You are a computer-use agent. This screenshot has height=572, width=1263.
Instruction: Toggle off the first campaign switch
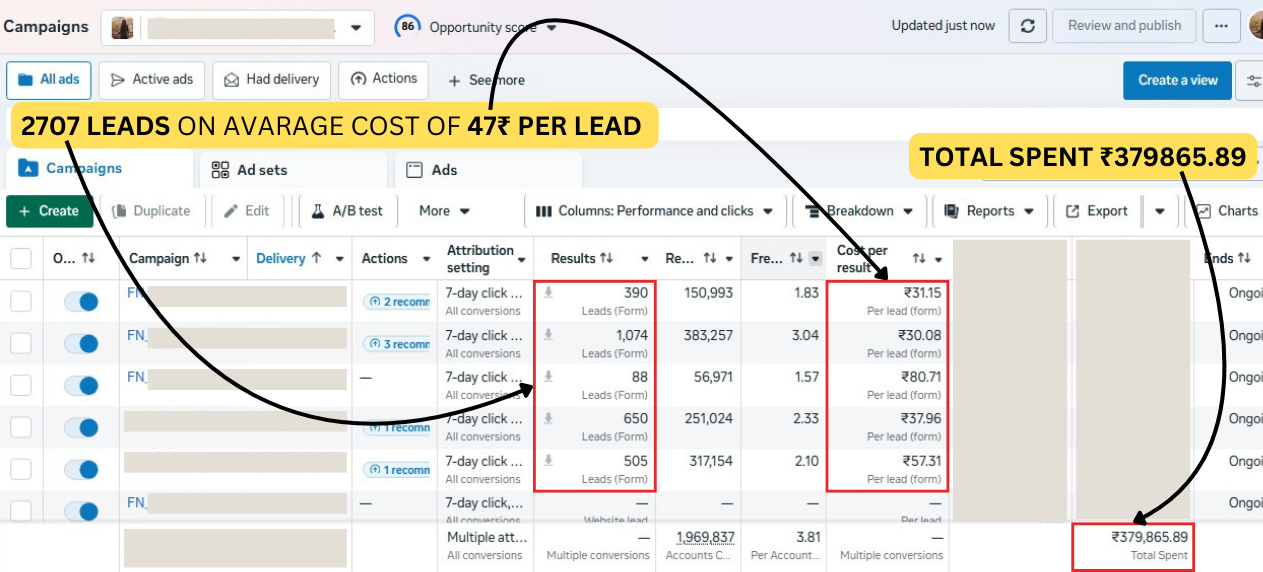click(81, 301)
